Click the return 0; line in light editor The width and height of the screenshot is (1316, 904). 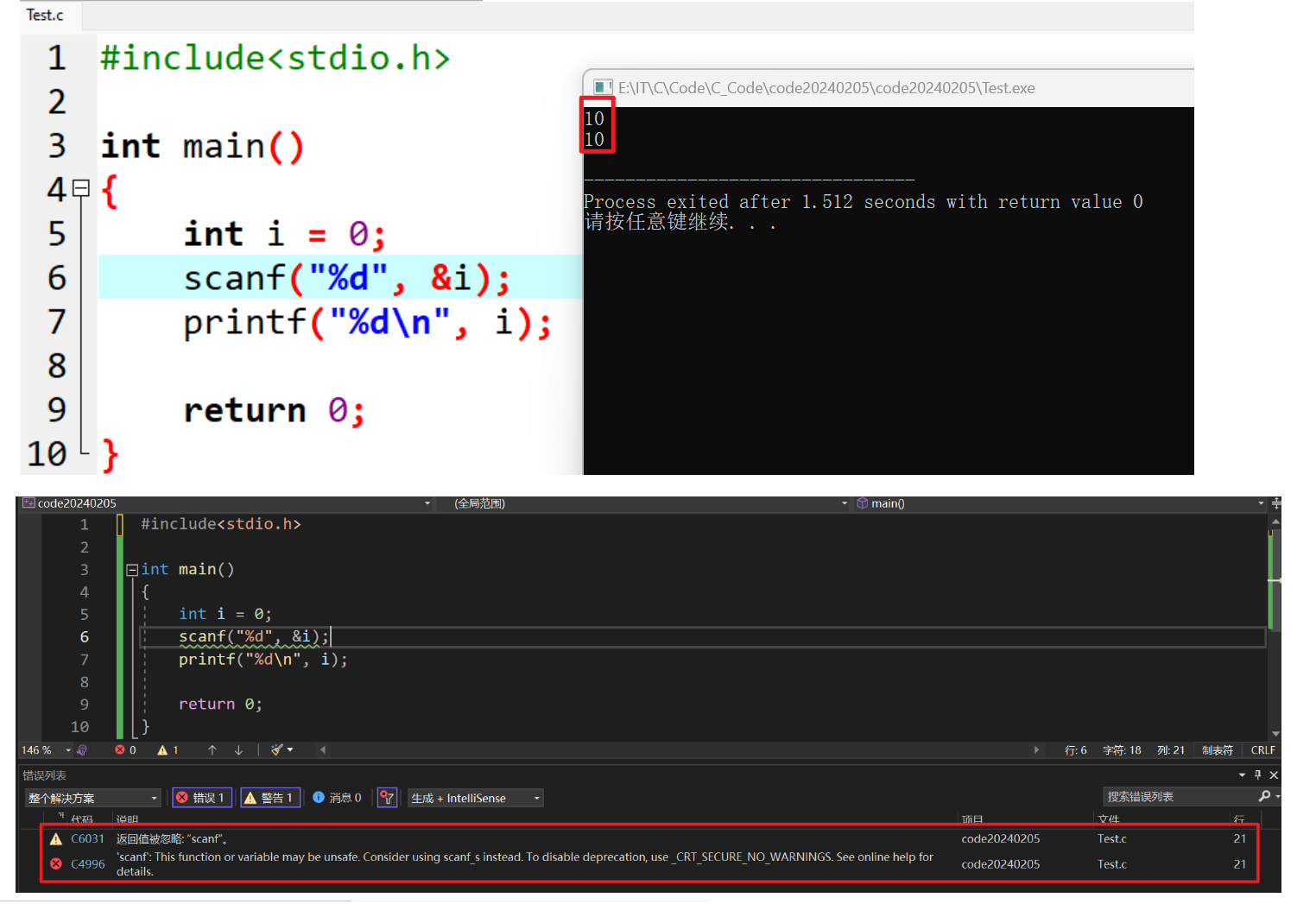pos(274,410)
